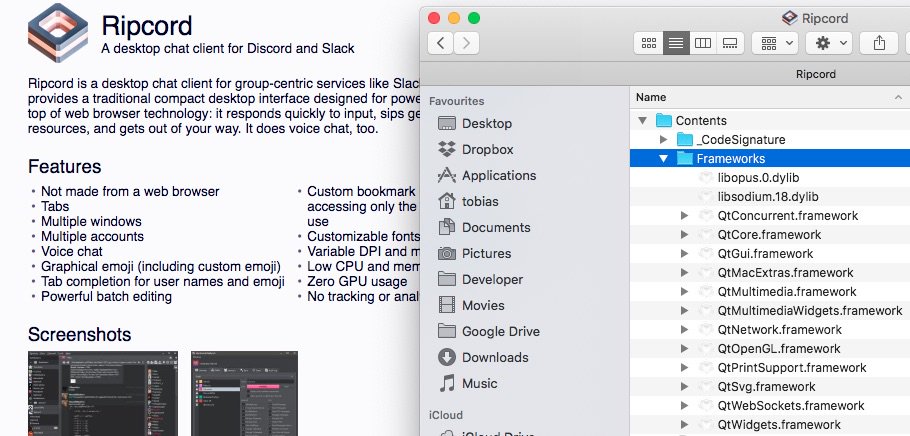The width and height of the screenshot is (910, 436).
Task: Click the Ripcord proxy icon in title bar
Action: point(789,18)
